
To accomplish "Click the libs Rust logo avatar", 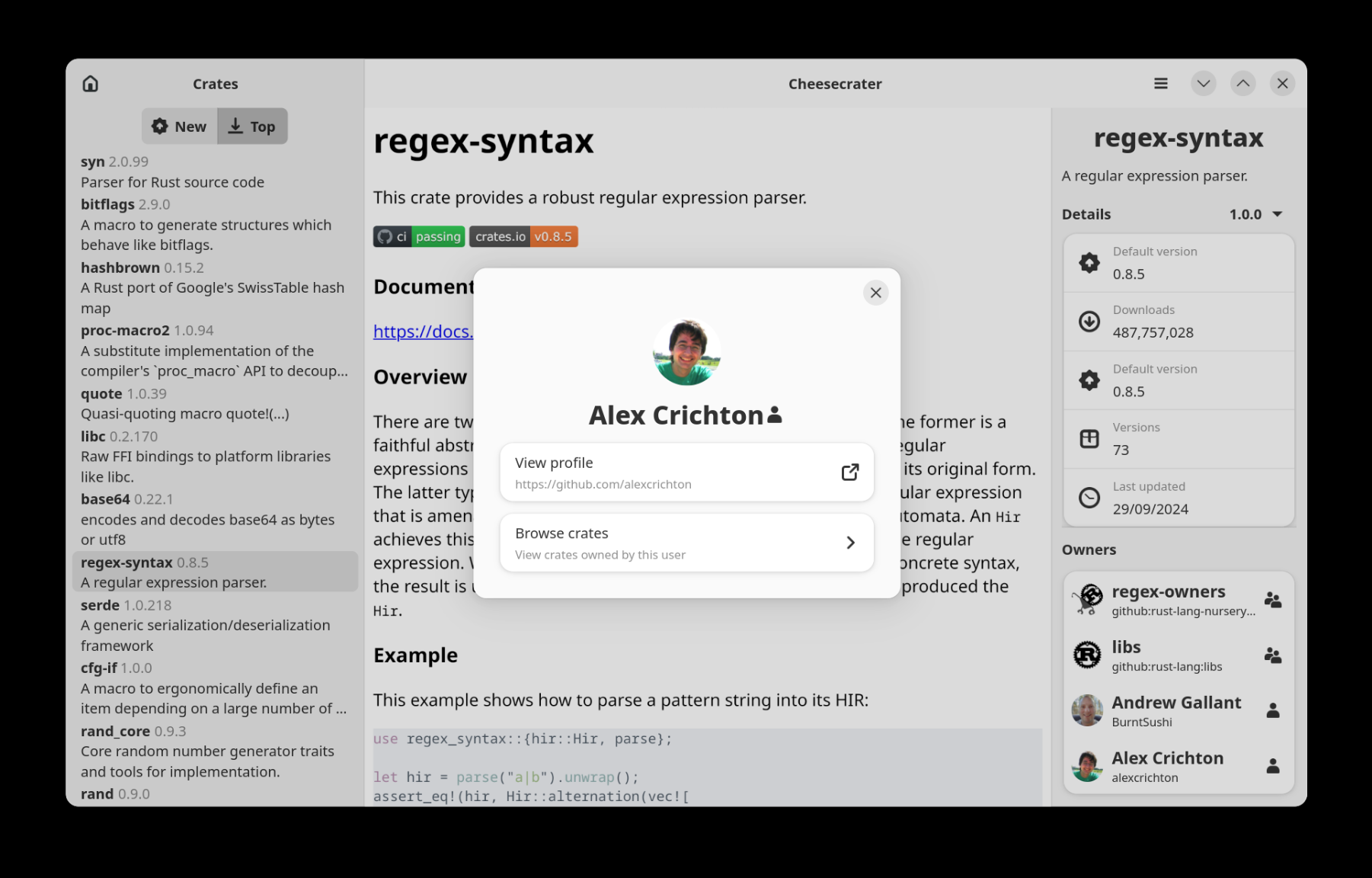I will [1087, 655].
